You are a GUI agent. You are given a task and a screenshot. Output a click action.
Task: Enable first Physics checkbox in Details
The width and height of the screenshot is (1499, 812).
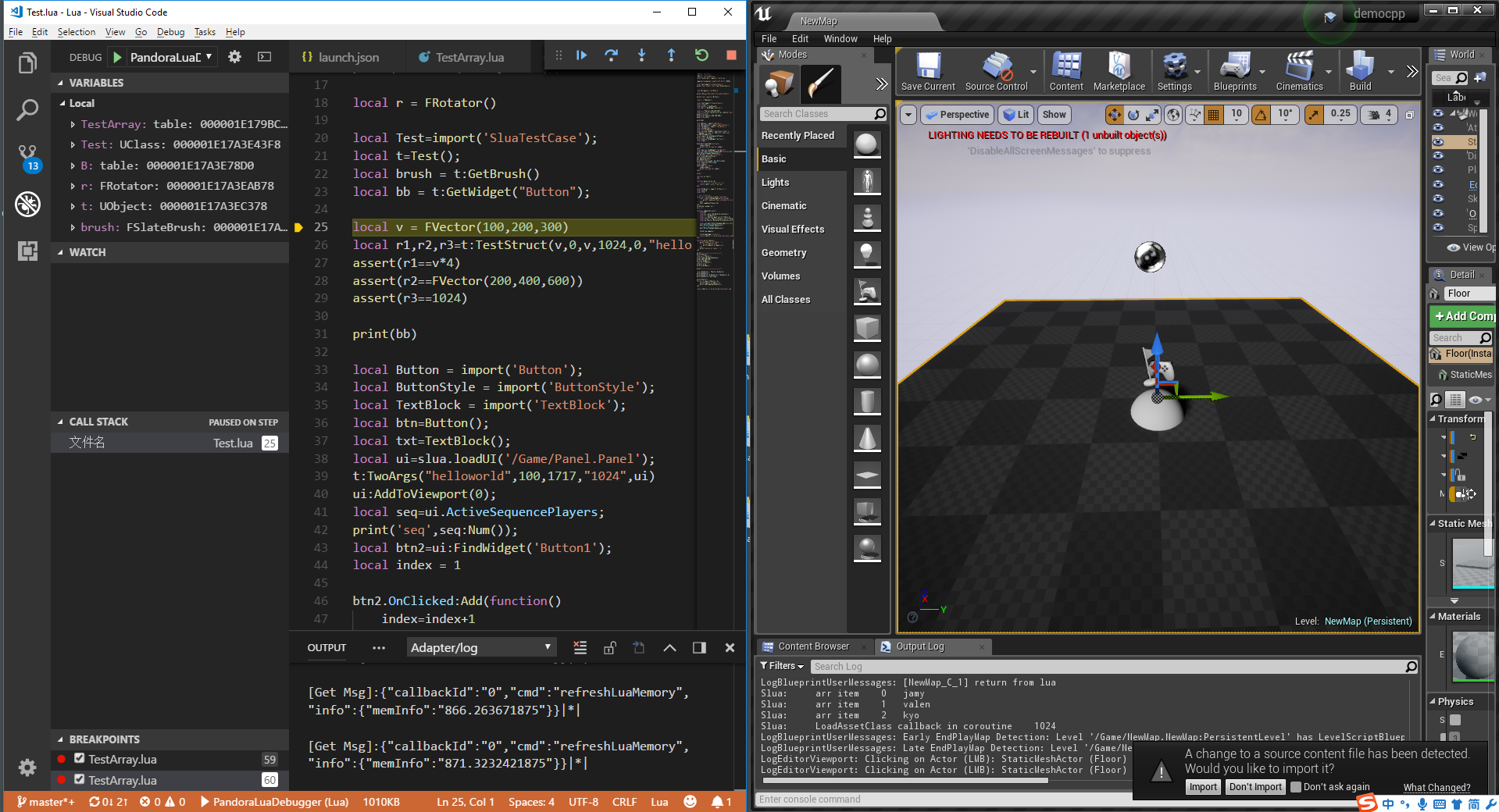tap(1455, 720)
